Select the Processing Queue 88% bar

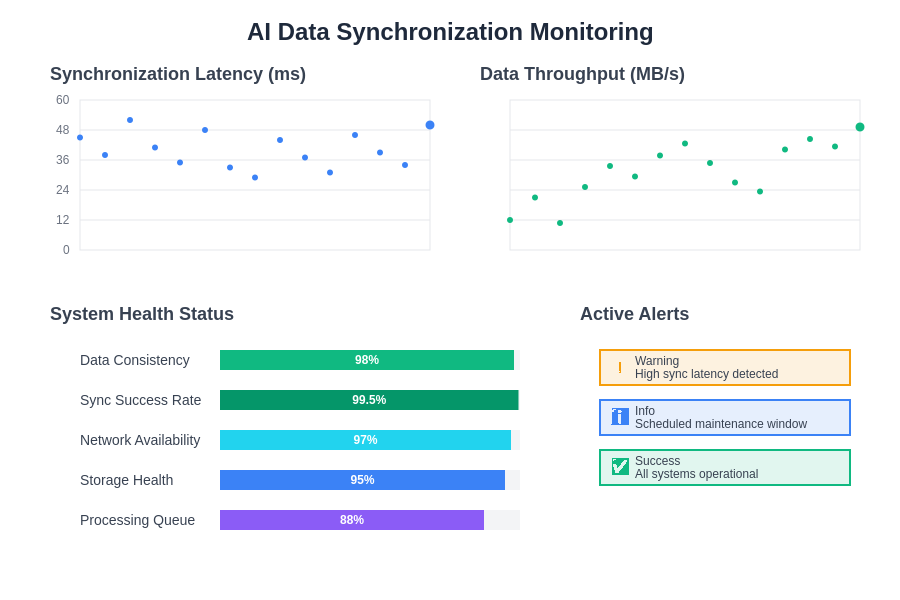click(352, 520)
